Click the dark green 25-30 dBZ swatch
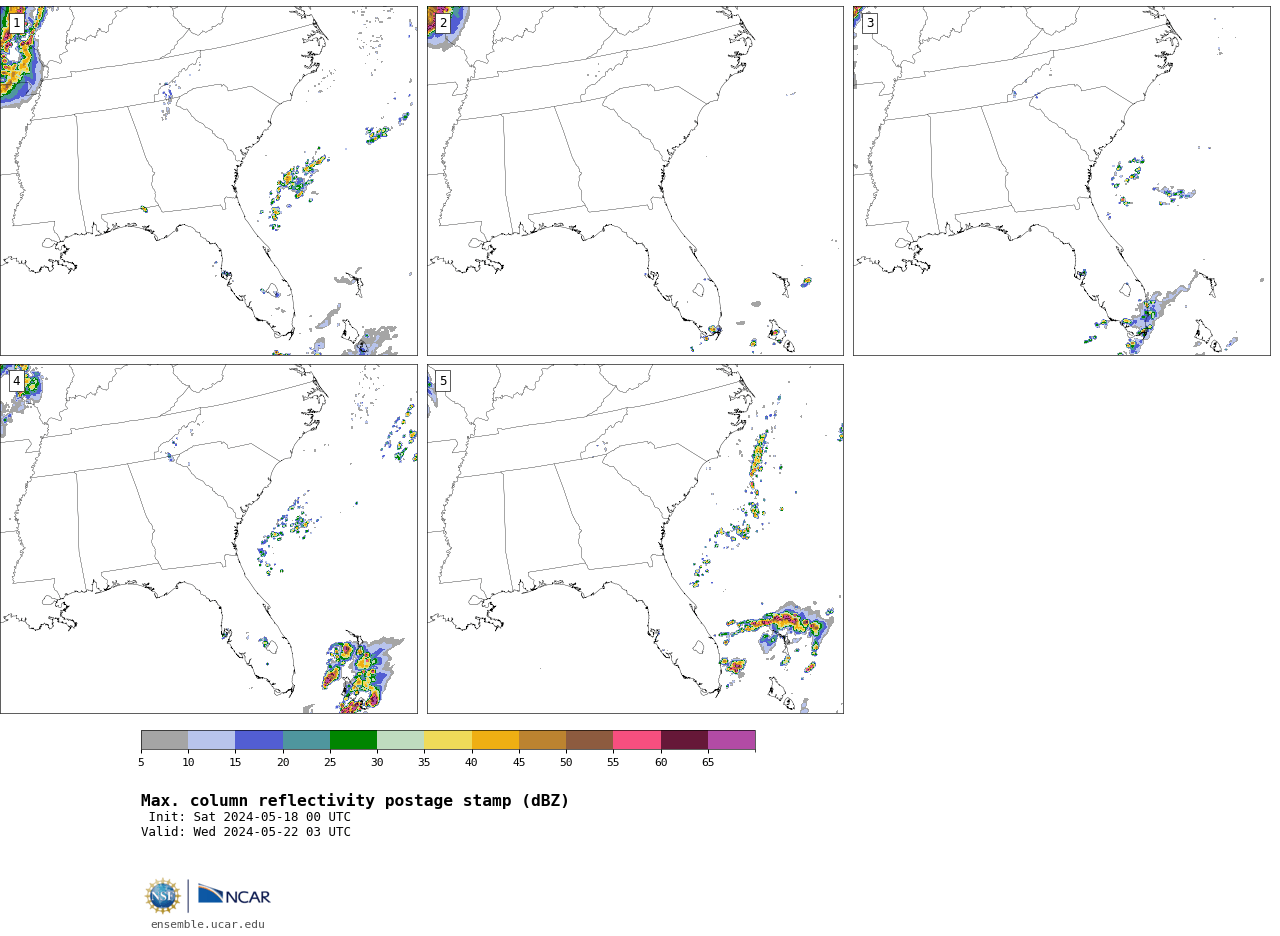This screenshot has height=936, width=1280. point(353,740)
